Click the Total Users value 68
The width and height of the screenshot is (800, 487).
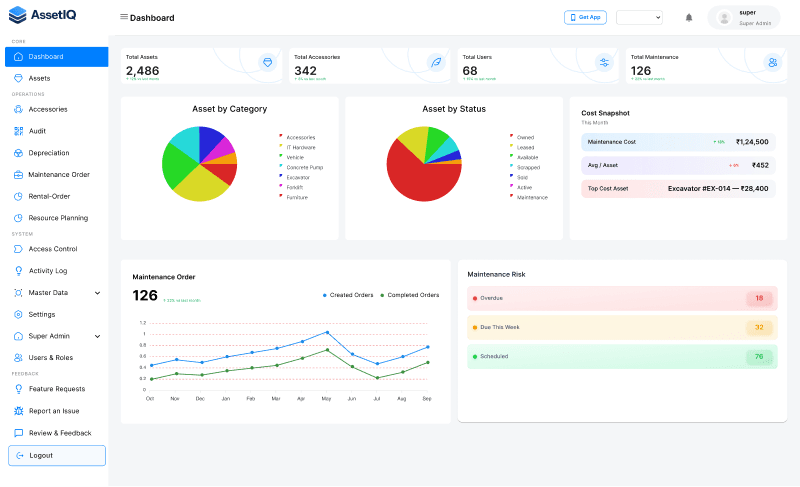click(470, 71)
